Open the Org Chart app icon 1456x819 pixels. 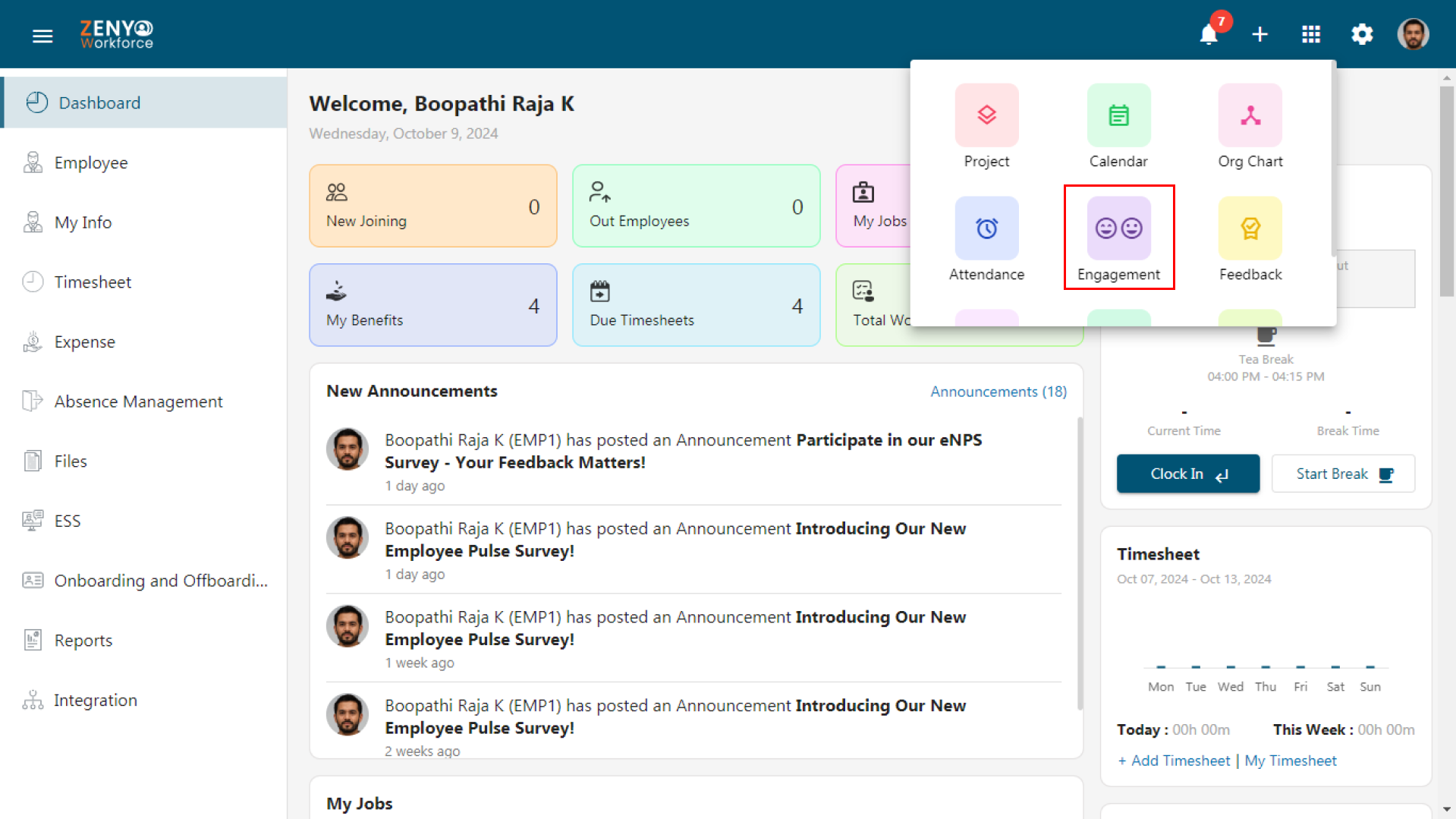1250,115
